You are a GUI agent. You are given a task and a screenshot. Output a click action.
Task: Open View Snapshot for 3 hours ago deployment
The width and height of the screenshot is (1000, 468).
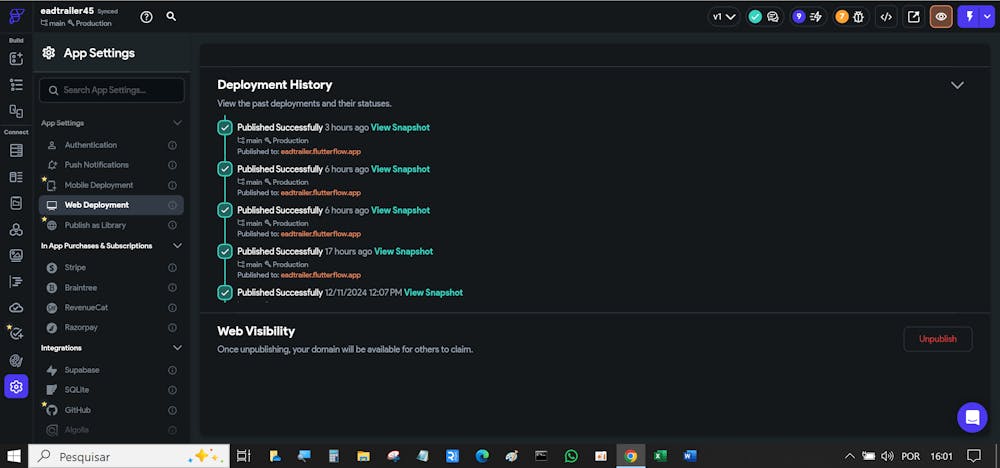click(x=400, y=128)
